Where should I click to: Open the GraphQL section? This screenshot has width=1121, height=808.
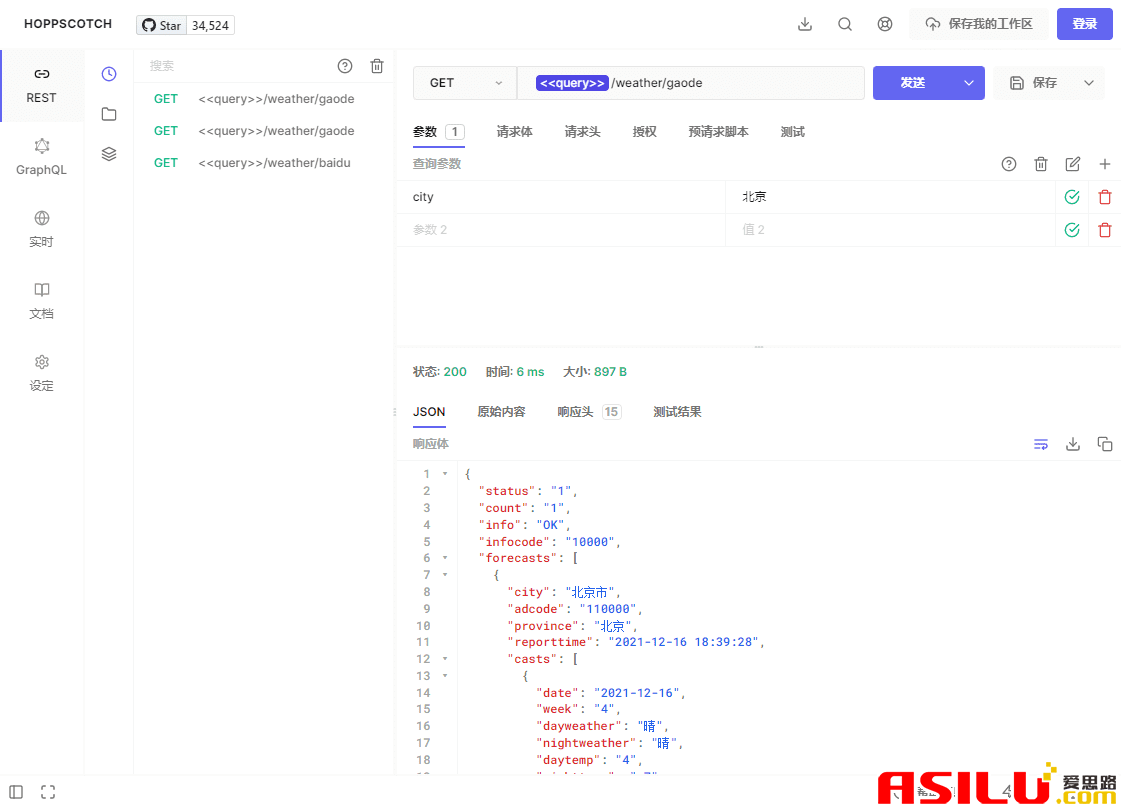41,157
